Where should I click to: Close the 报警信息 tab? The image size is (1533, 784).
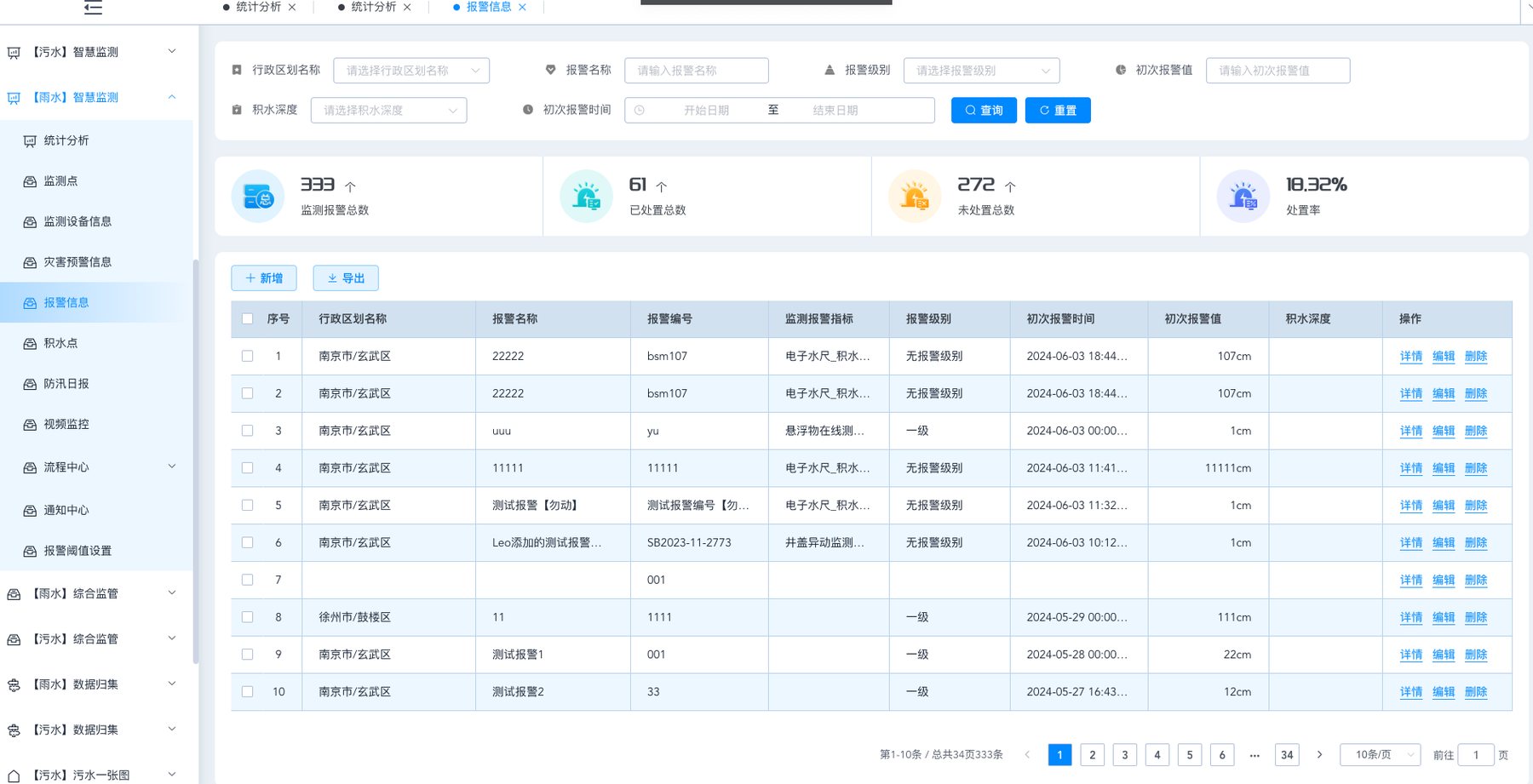coord(522,7)
